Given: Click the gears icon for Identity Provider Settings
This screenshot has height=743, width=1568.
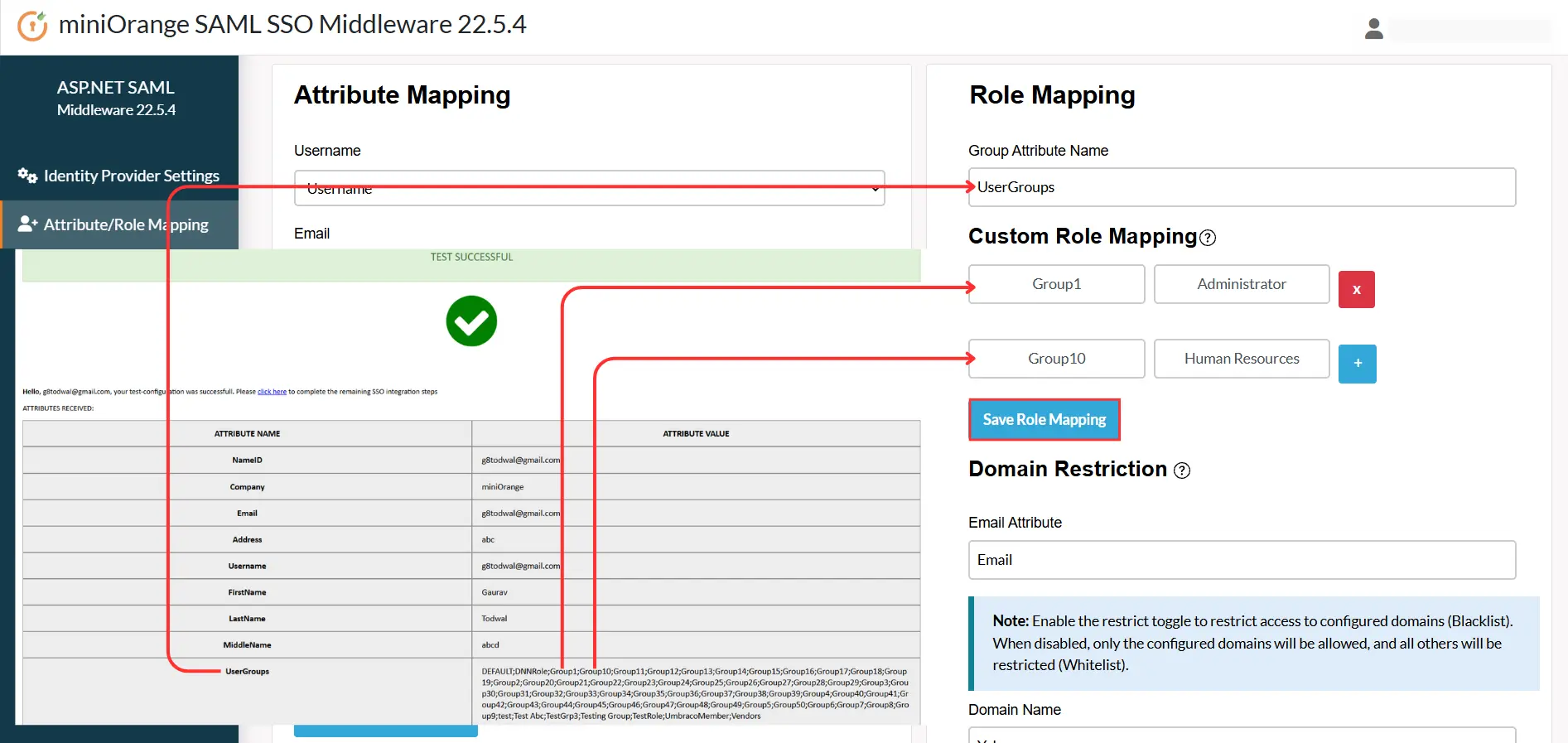Looking at the screenshot, I should [x=27, y=176].
